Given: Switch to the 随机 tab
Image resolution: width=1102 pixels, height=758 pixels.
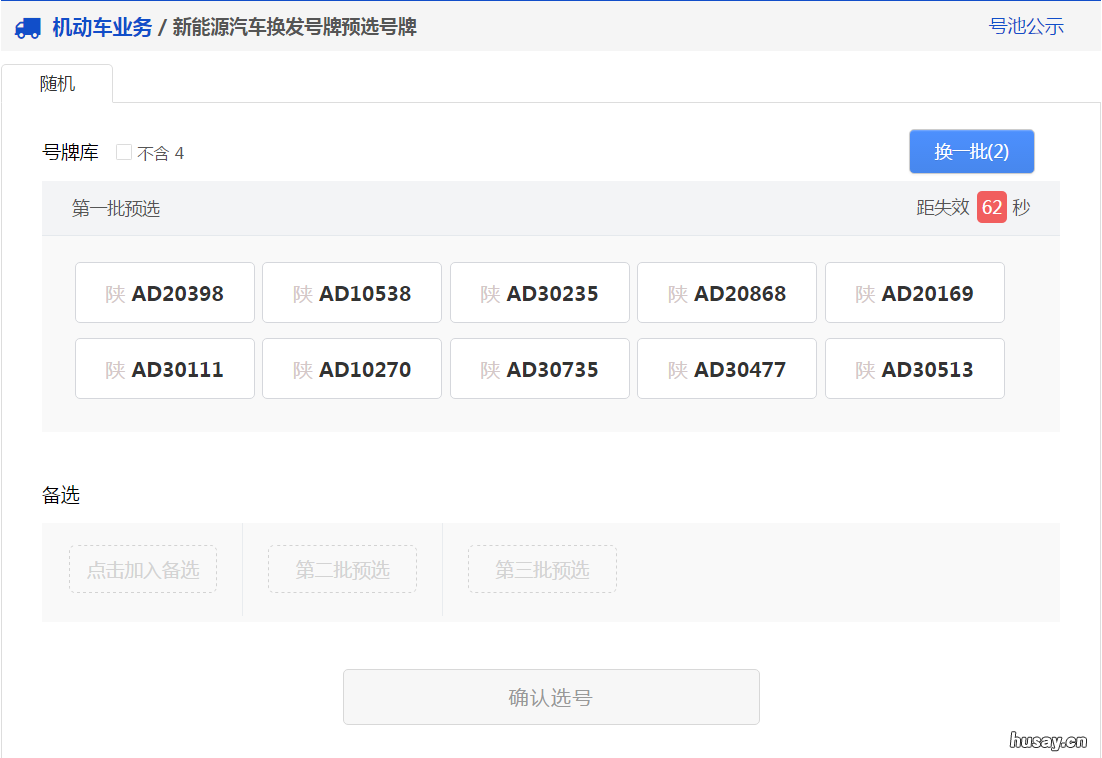Looking at the screenshot, I should [56, 84].
